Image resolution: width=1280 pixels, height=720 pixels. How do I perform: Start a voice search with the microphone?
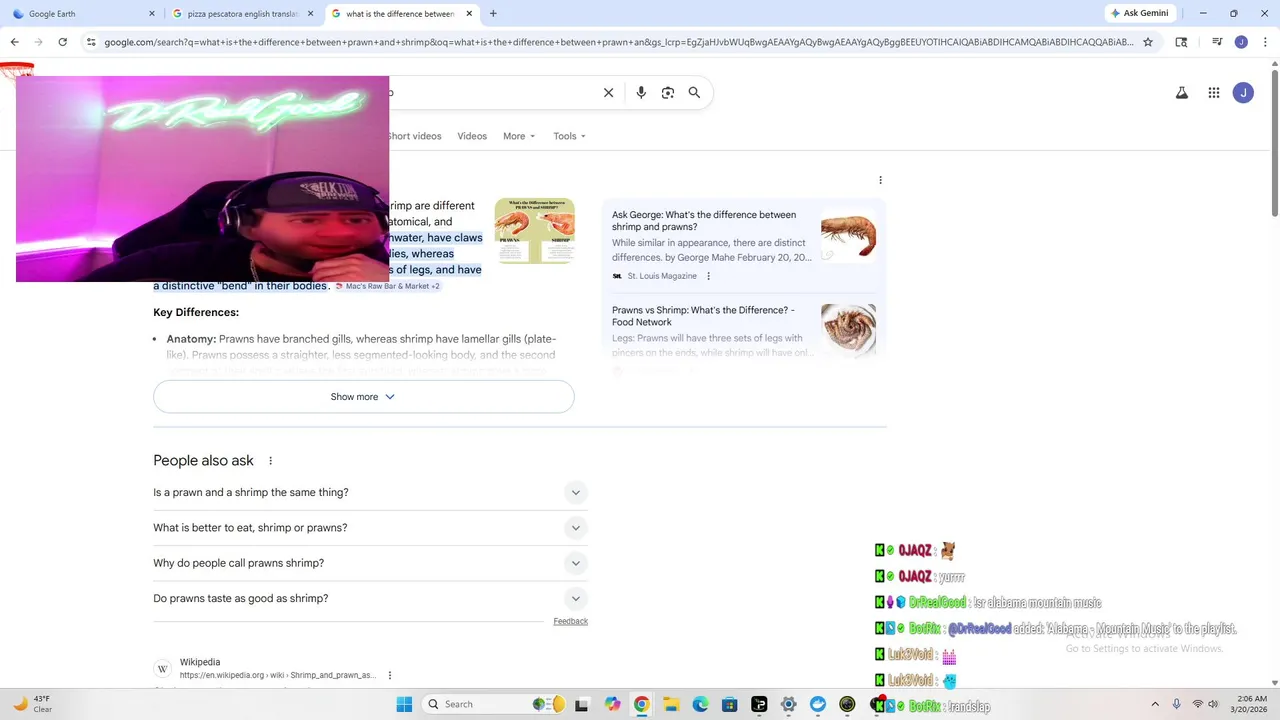(641, 93)
